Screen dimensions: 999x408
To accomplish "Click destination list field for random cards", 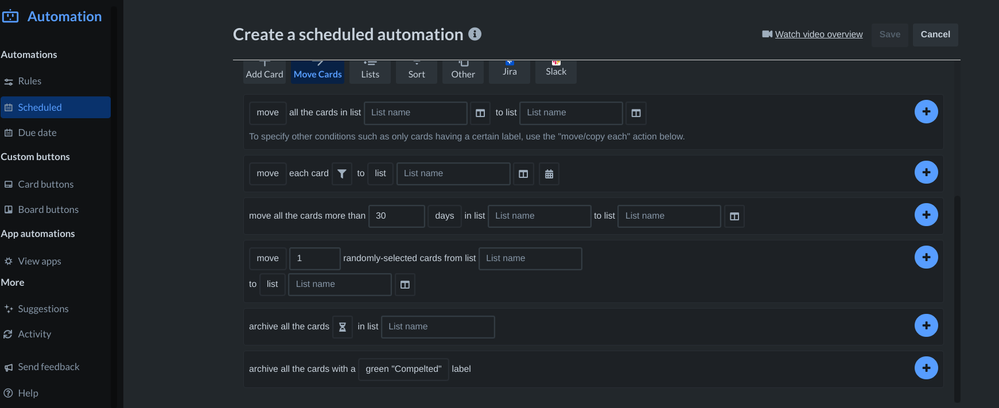I will tap(340, 284).
